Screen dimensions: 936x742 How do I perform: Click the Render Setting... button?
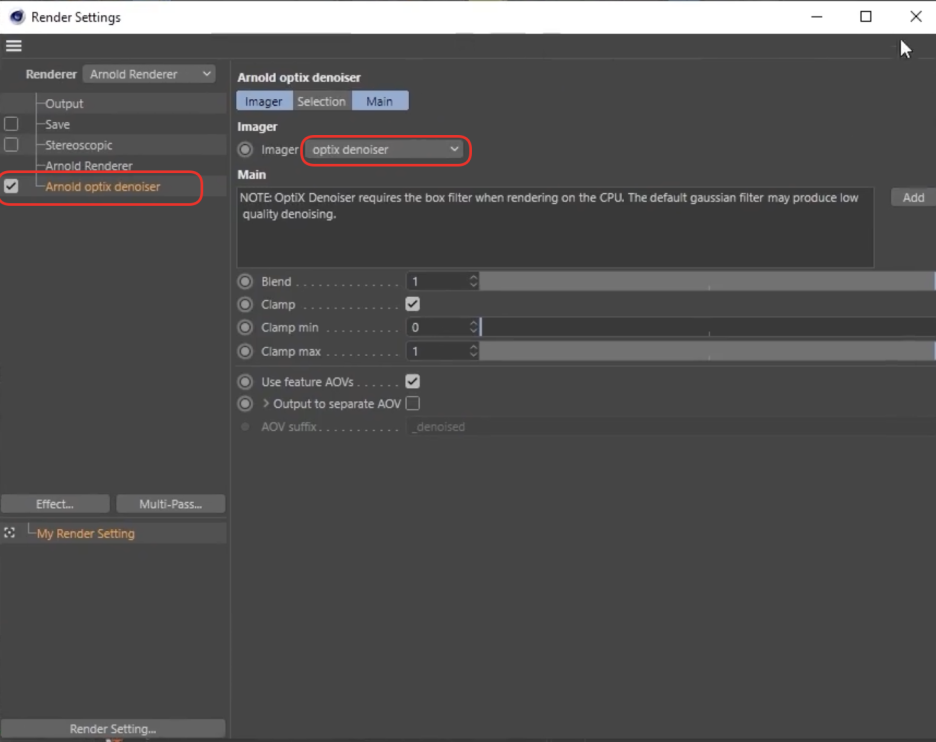click(113, 728)
